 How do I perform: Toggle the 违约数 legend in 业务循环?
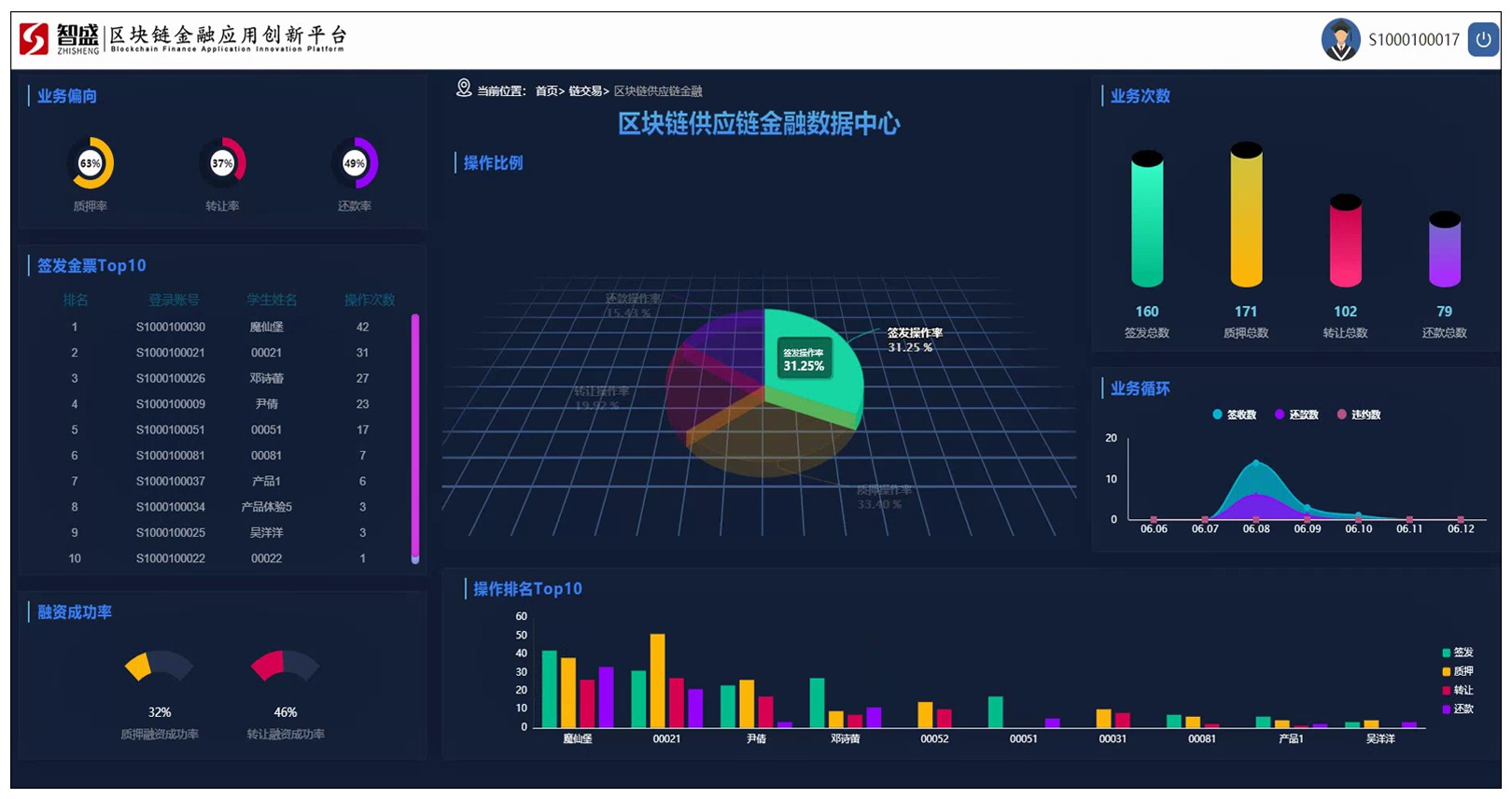click(1359, 414)
